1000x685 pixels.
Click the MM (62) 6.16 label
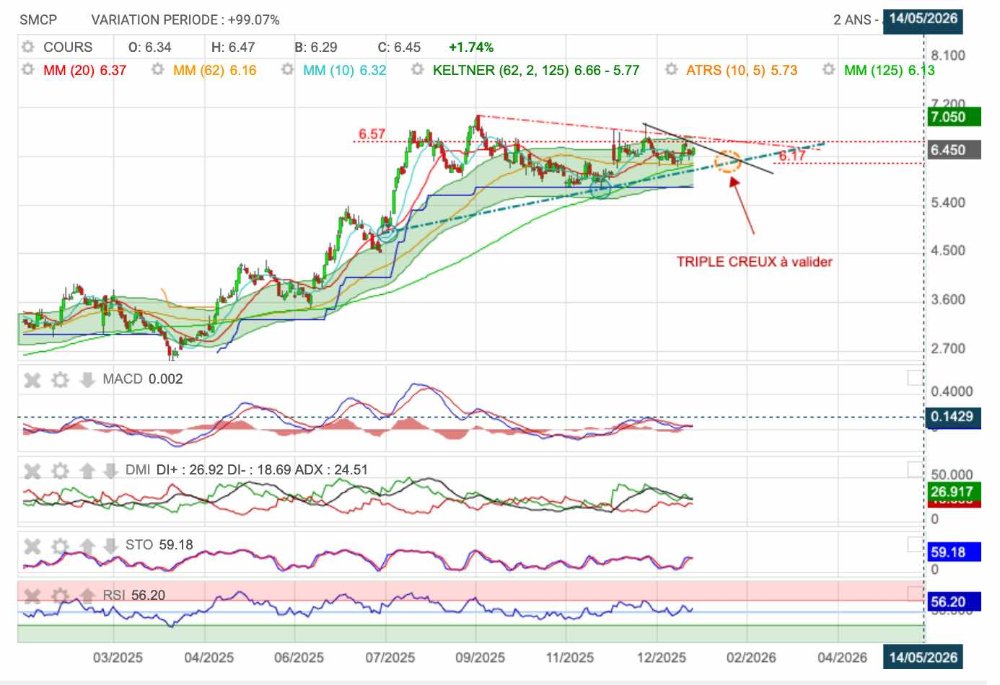pos(214,70)
